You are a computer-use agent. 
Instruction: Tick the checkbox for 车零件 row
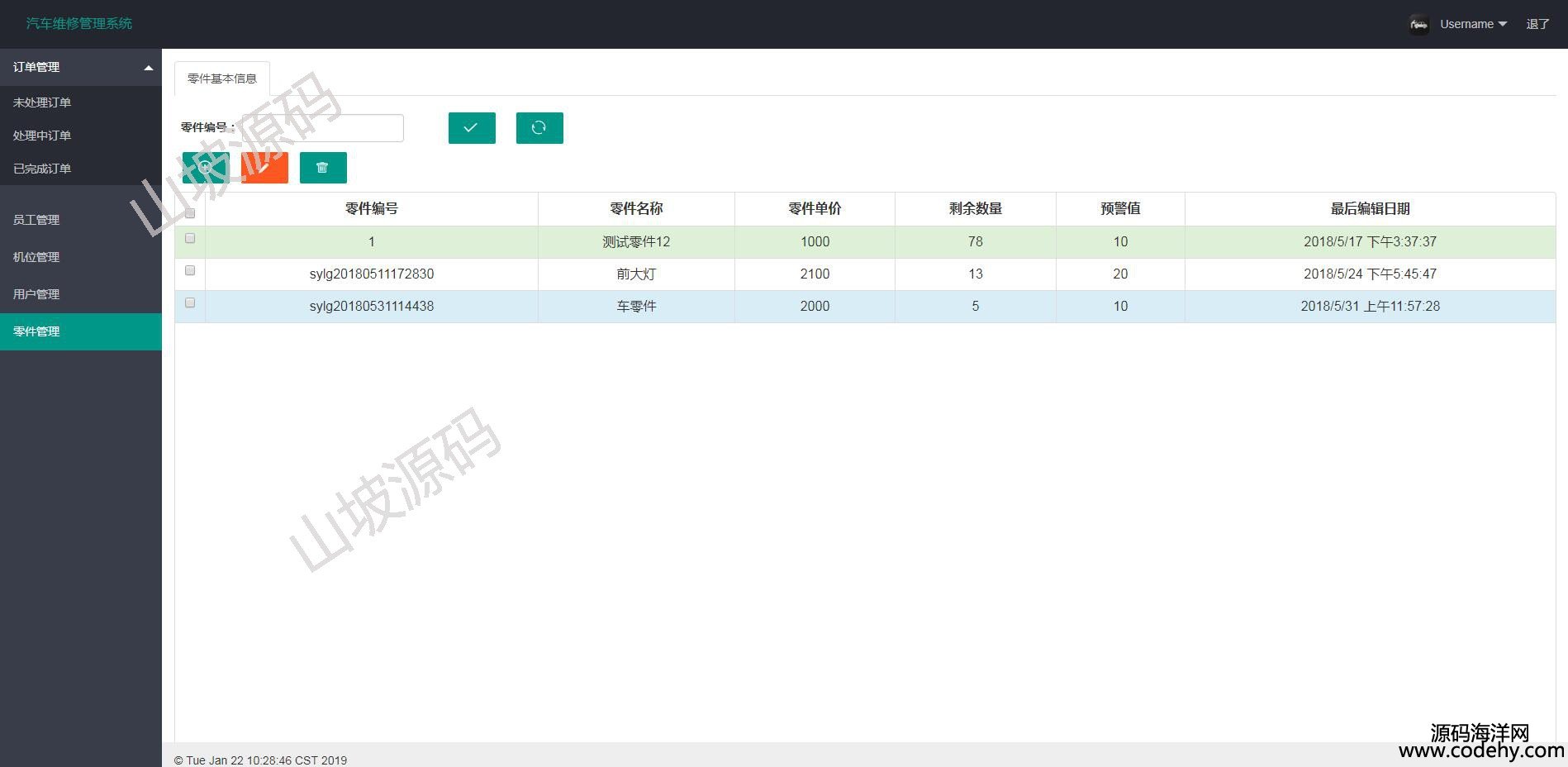click(190, 303)
